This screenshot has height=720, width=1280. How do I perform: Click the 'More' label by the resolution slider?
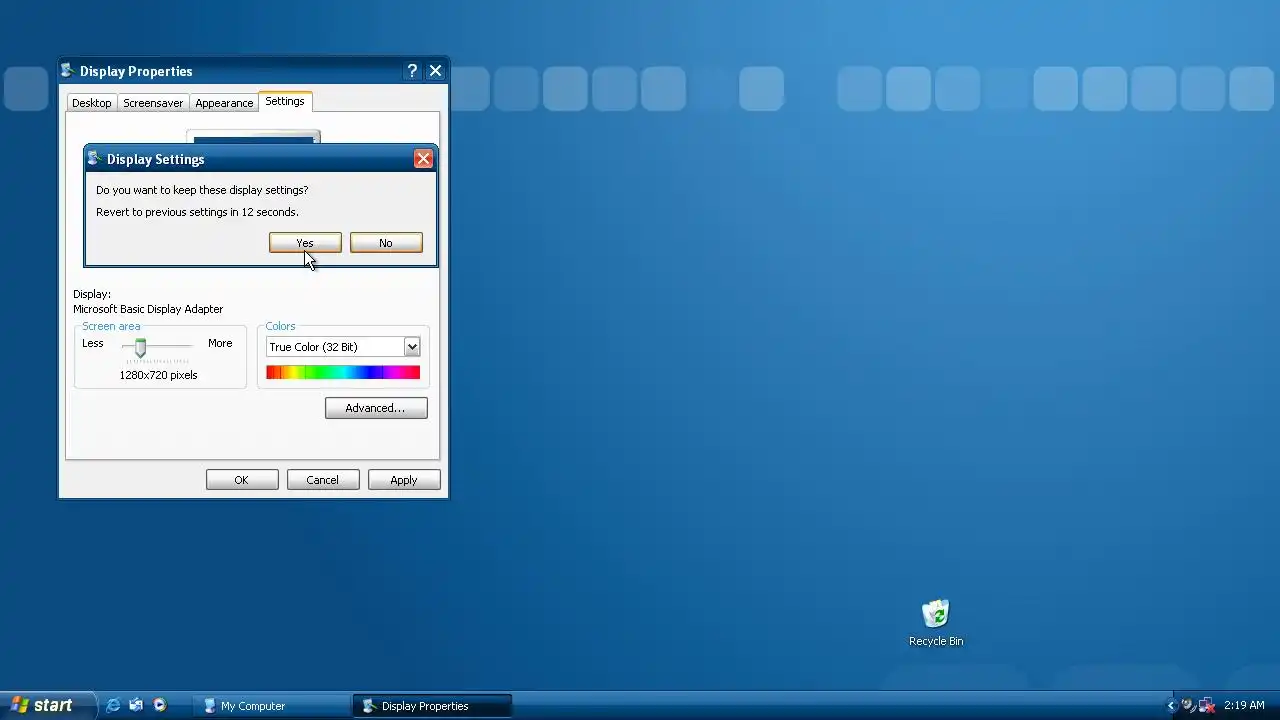click(220, 343)
